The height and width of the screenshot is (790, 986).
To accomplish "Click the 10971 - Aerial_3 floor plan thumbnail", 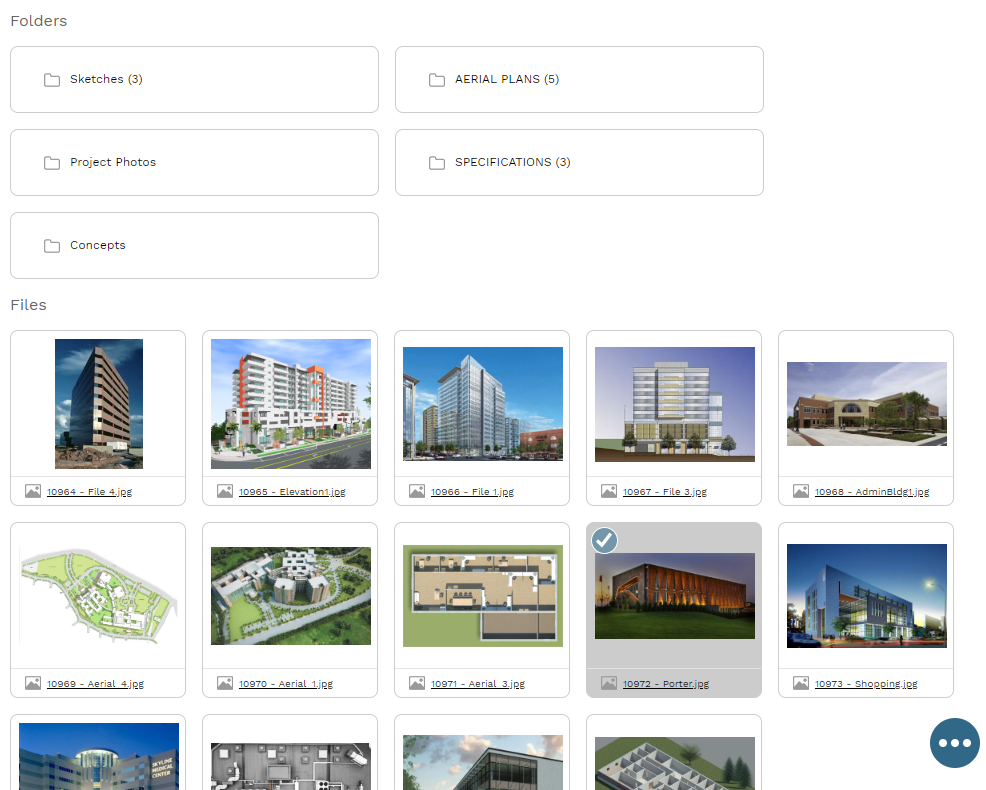I will pos(482,596).
